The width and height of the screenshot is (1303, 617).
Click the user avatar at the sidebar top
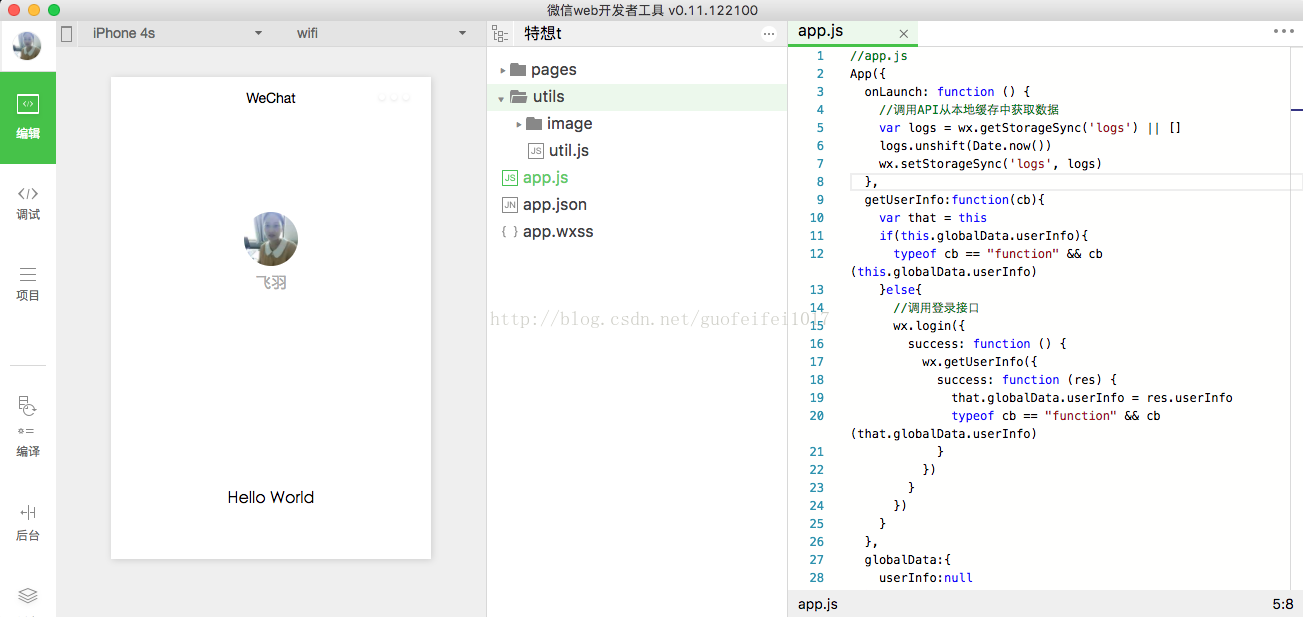tap(28, 46)
